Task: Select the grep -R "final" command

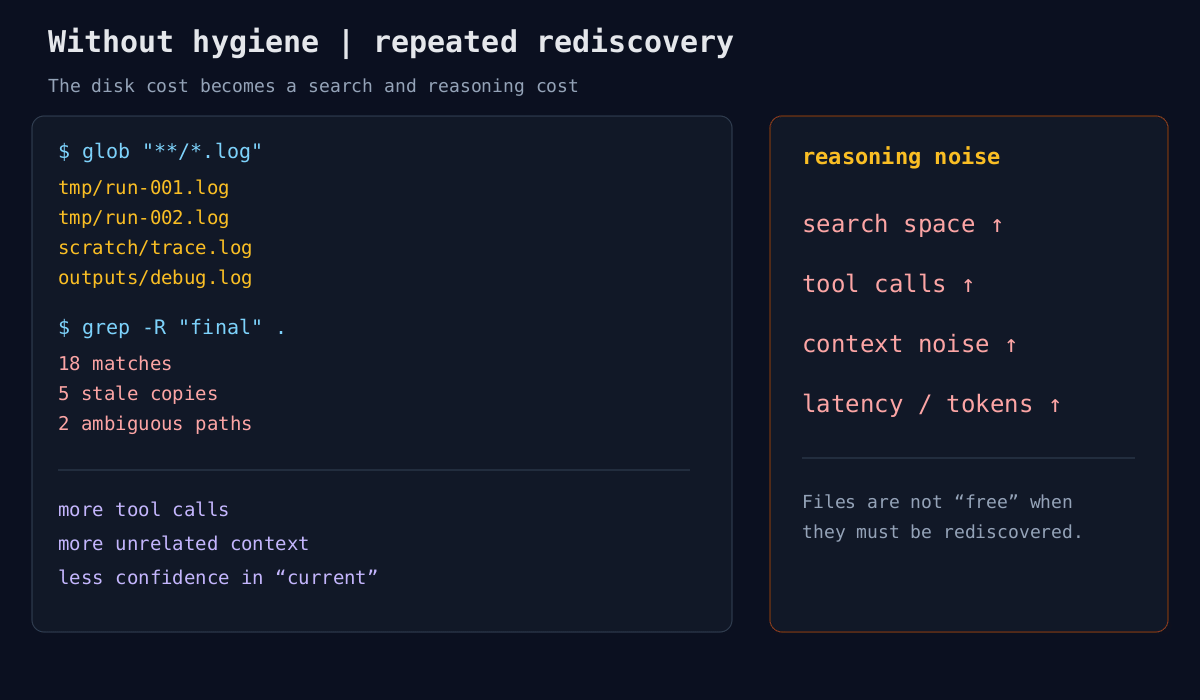Action: click(x=172, y=328)
